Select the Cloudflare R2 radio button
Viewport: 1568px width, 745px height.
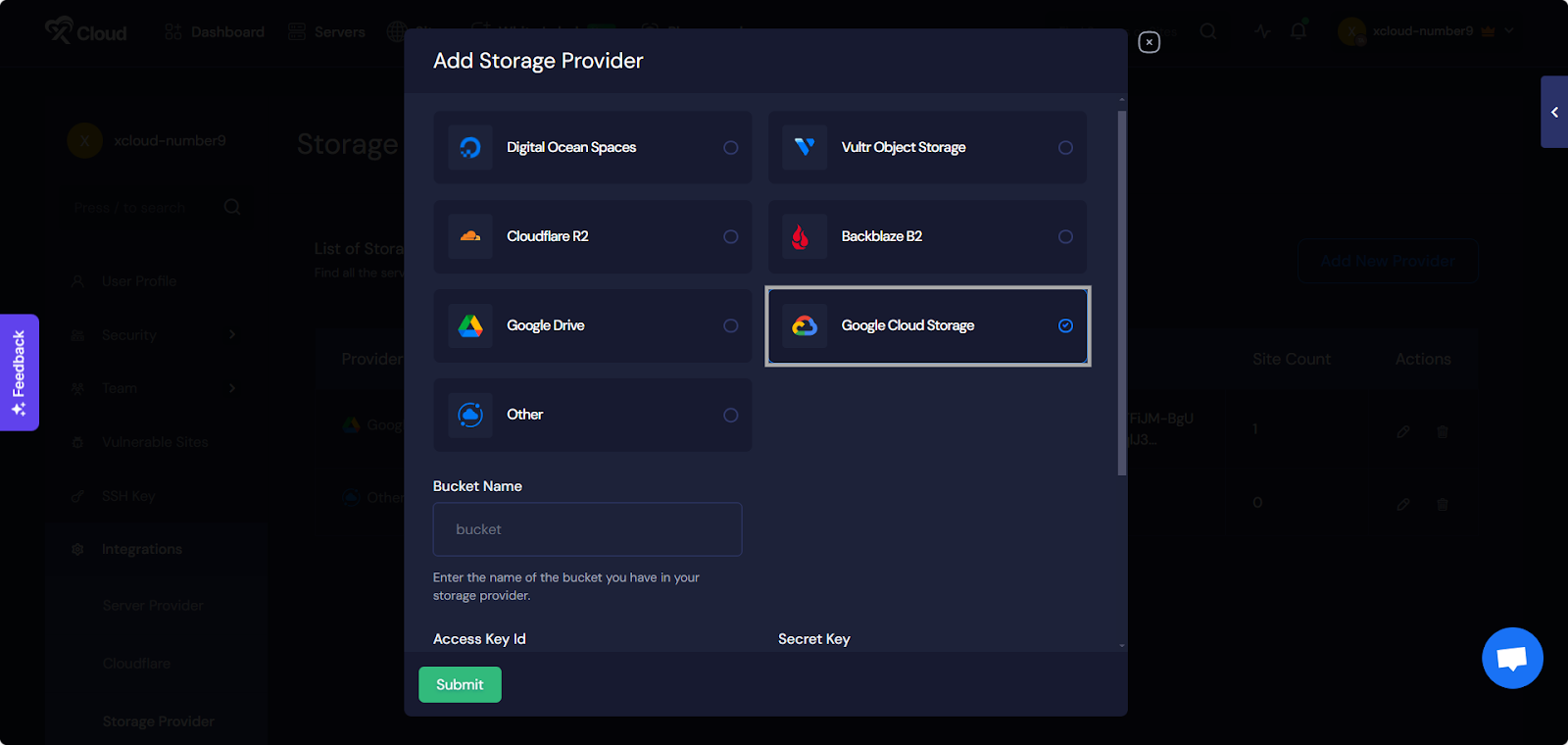(731, 237)
